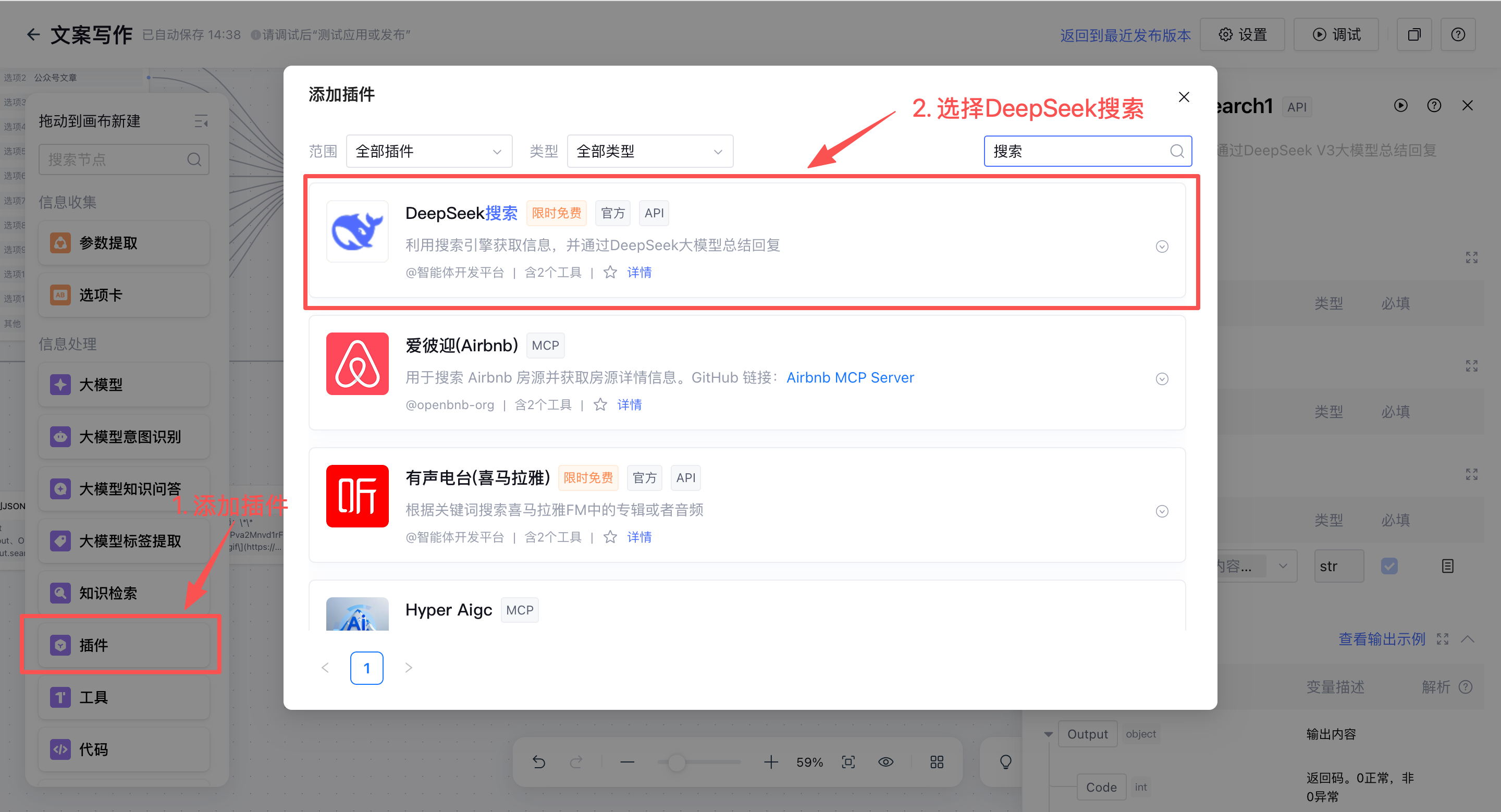Image resolution: width=1501 pixels, height=812 pixels.
Task: Click the fit-to-screen icon beside 59%
Action: [848, 762]
